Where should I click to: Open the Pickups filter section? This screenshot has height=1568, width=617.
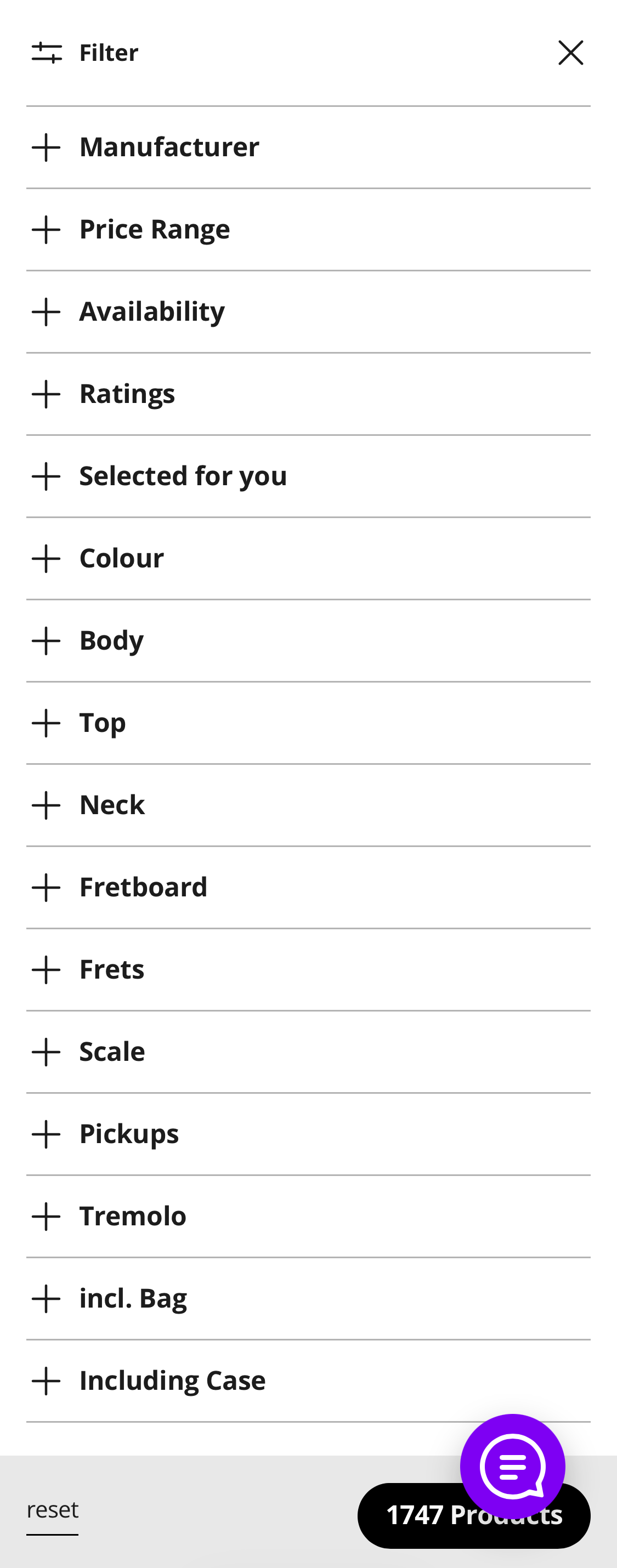(x=129, y=1133)
